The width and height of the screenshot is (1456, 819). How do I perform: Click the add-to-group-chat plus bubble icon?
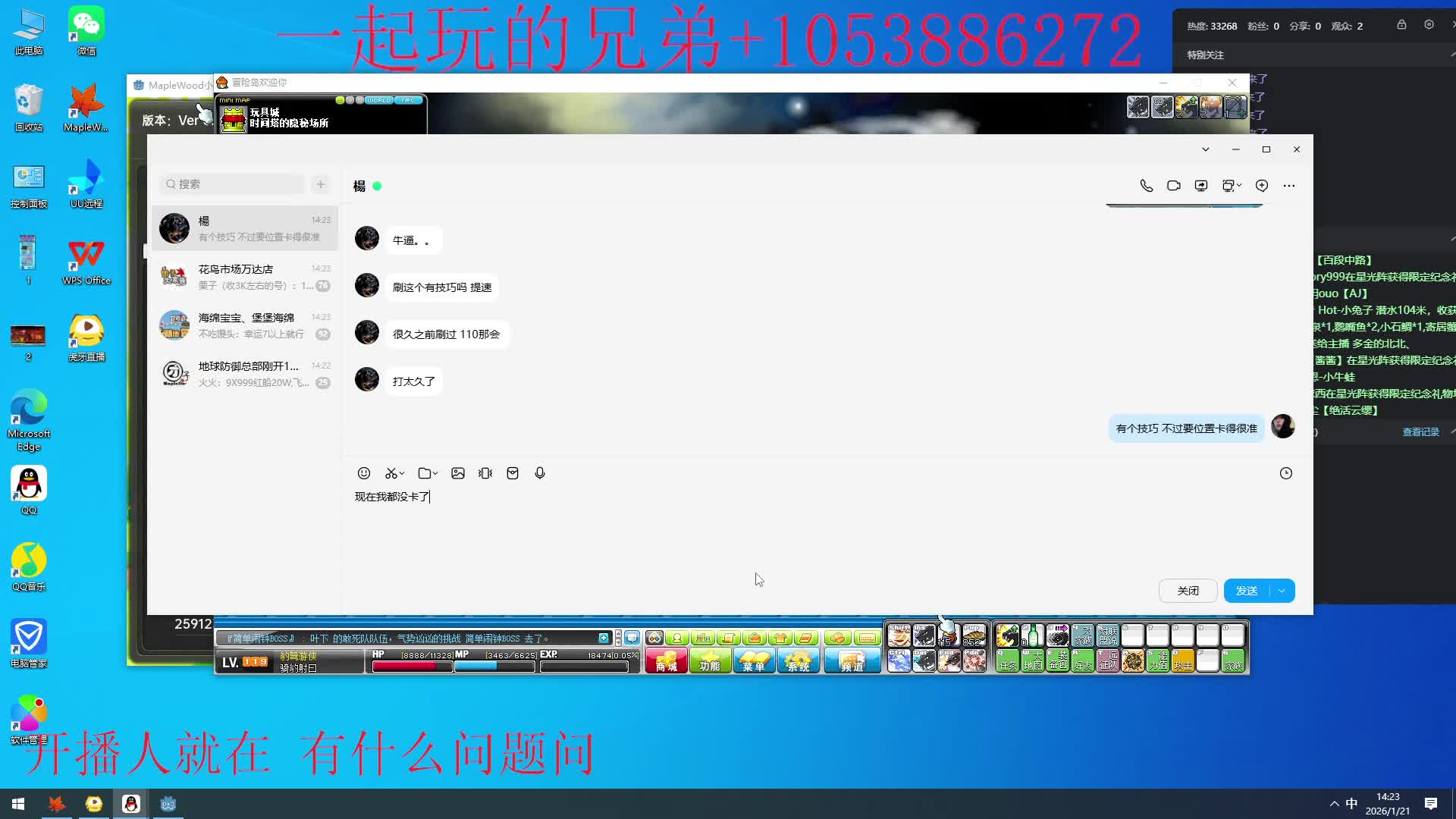[x=1262, y=186]
